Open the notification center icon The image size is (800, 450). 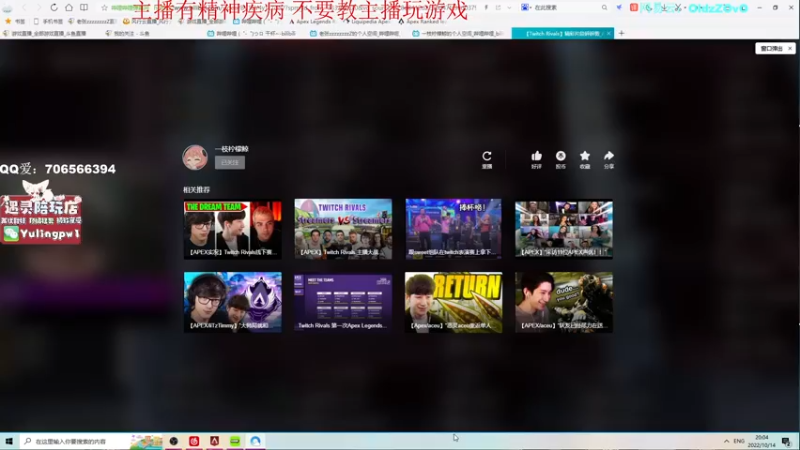[787, 441]
